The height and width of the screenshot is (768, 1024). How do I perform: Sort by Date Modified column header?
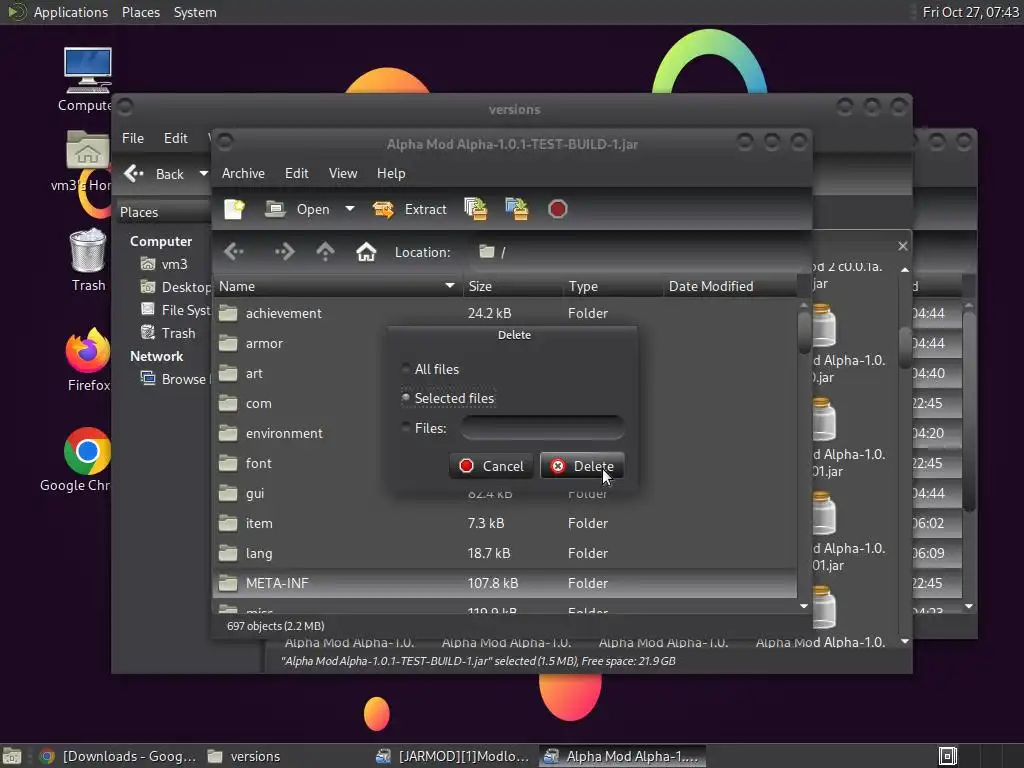click(730, 286)
